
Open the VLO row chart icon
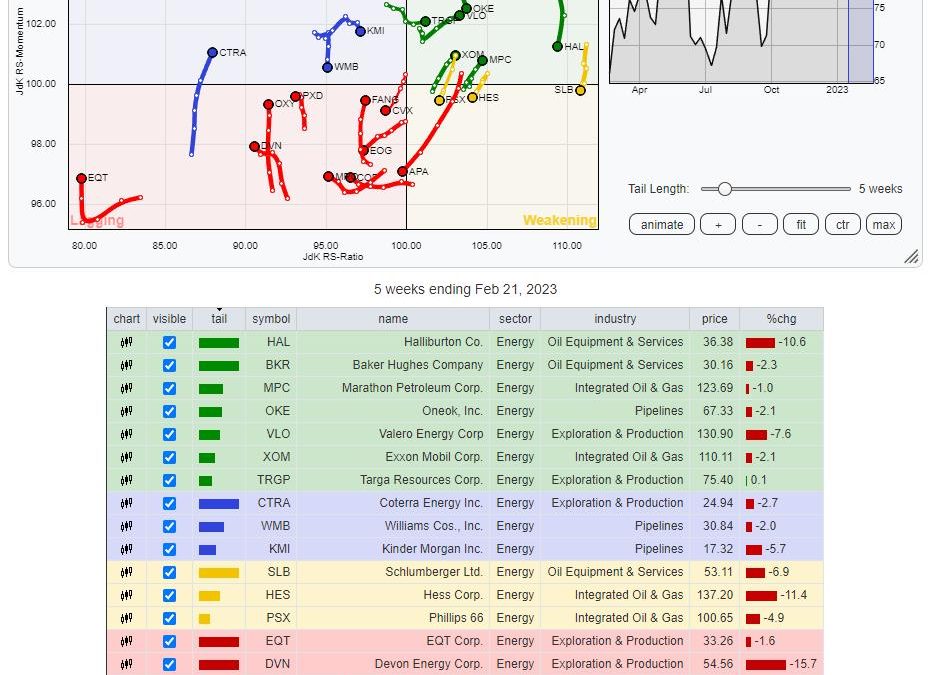coord(126,434)
